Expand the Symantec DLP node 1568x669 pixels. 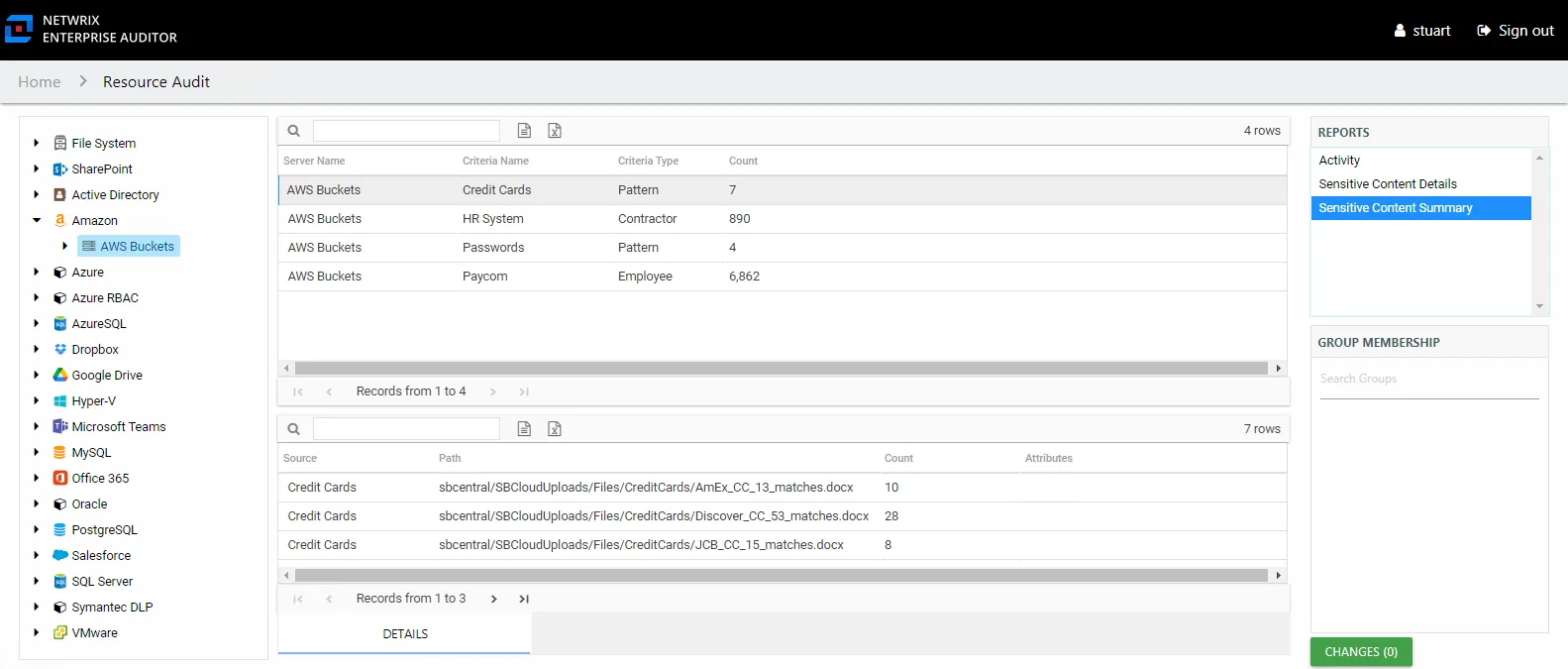(37, 607)
